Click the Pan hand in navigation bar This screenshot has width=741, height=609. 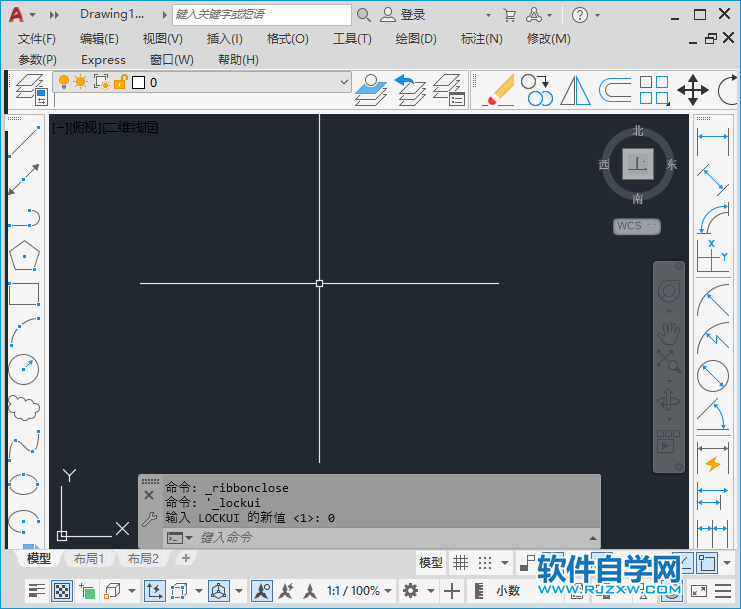pyautogui.click(x=668, y=334)
